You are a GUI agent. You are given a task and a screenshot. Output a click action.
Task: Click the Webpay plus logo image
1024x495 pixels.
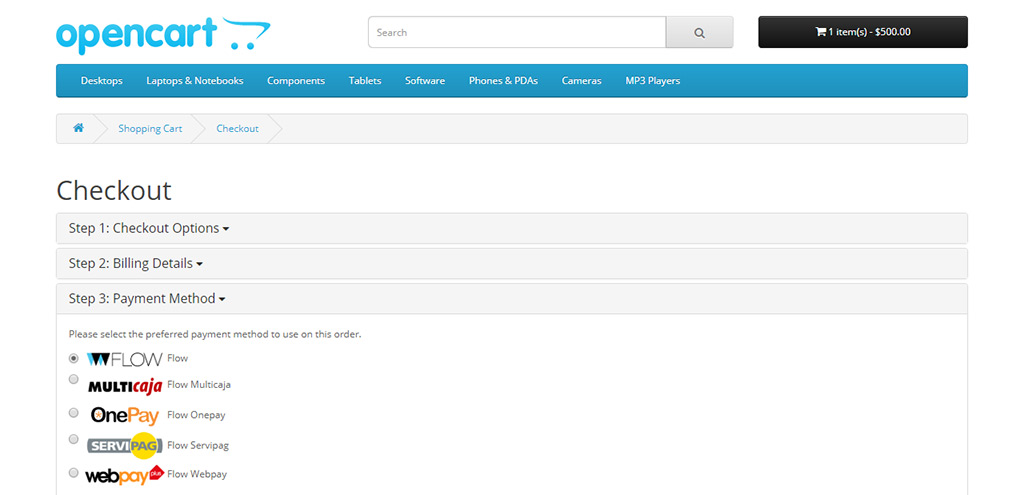124,475
